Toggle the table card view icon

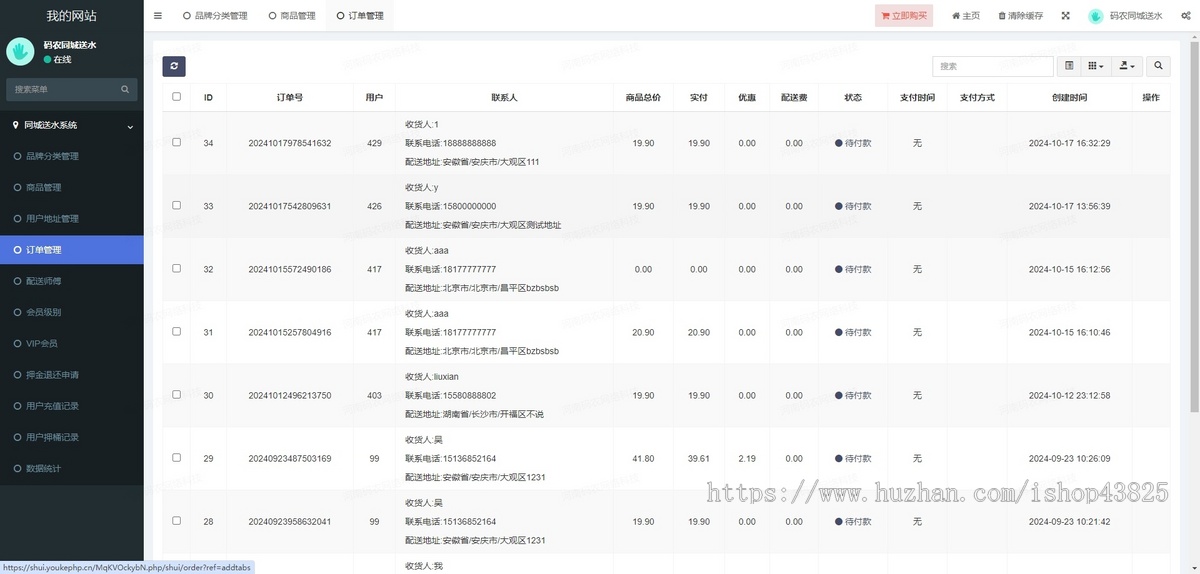1069,66
